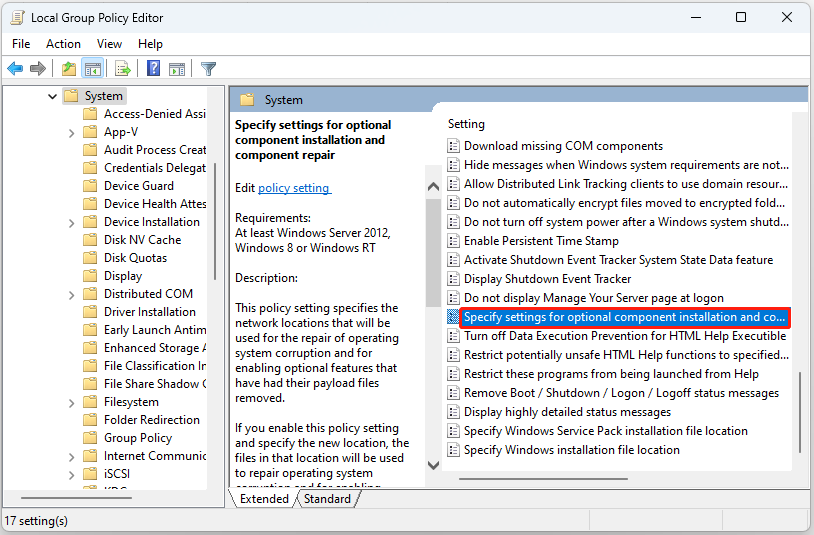The height and width of the screenshot is (535, 814).
Task: Select Do not automatically encrypt files setting
Action: [x=625, y=203]
